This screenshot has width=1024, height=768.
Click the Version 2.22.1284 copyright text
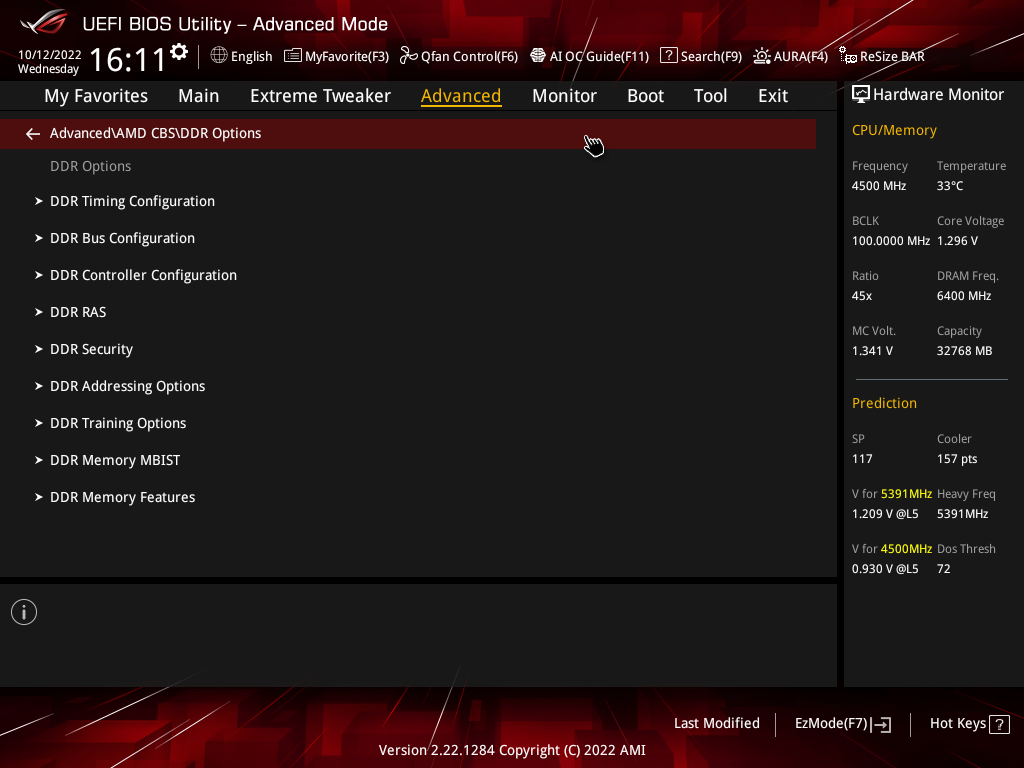pos(512,750)
